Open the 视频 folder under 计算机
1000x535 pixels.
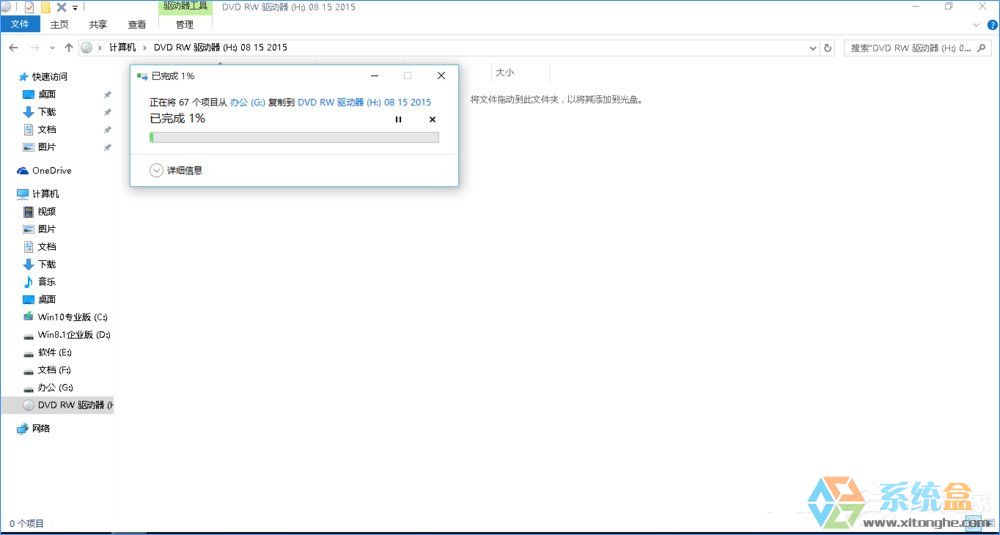click(x=47, y=212)
